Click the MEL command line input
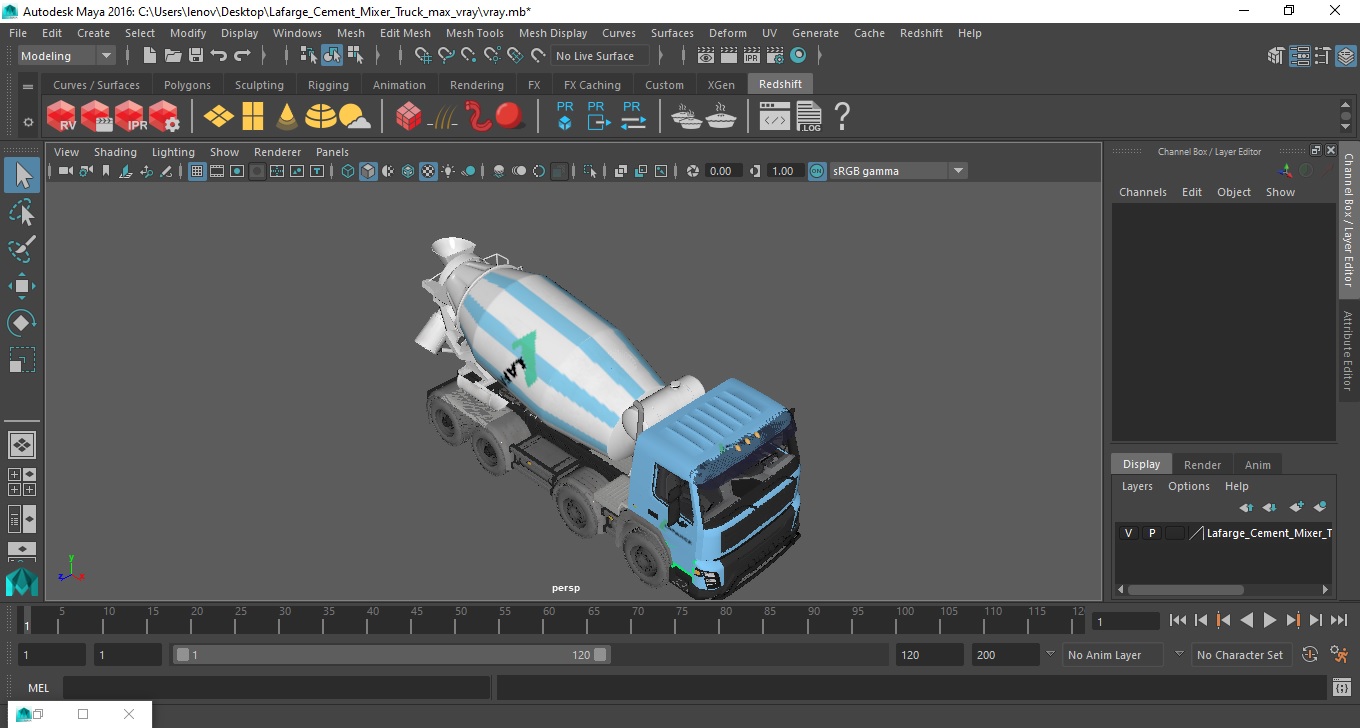1360x728 pixels. click(x=276, y=688)
